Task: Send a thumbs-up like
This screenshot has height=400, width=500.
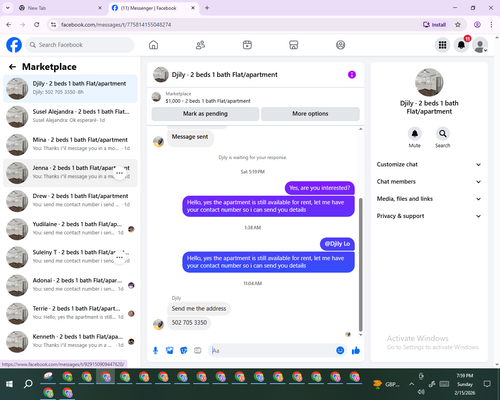Action: pyautogui.click(x=356, y=350)
